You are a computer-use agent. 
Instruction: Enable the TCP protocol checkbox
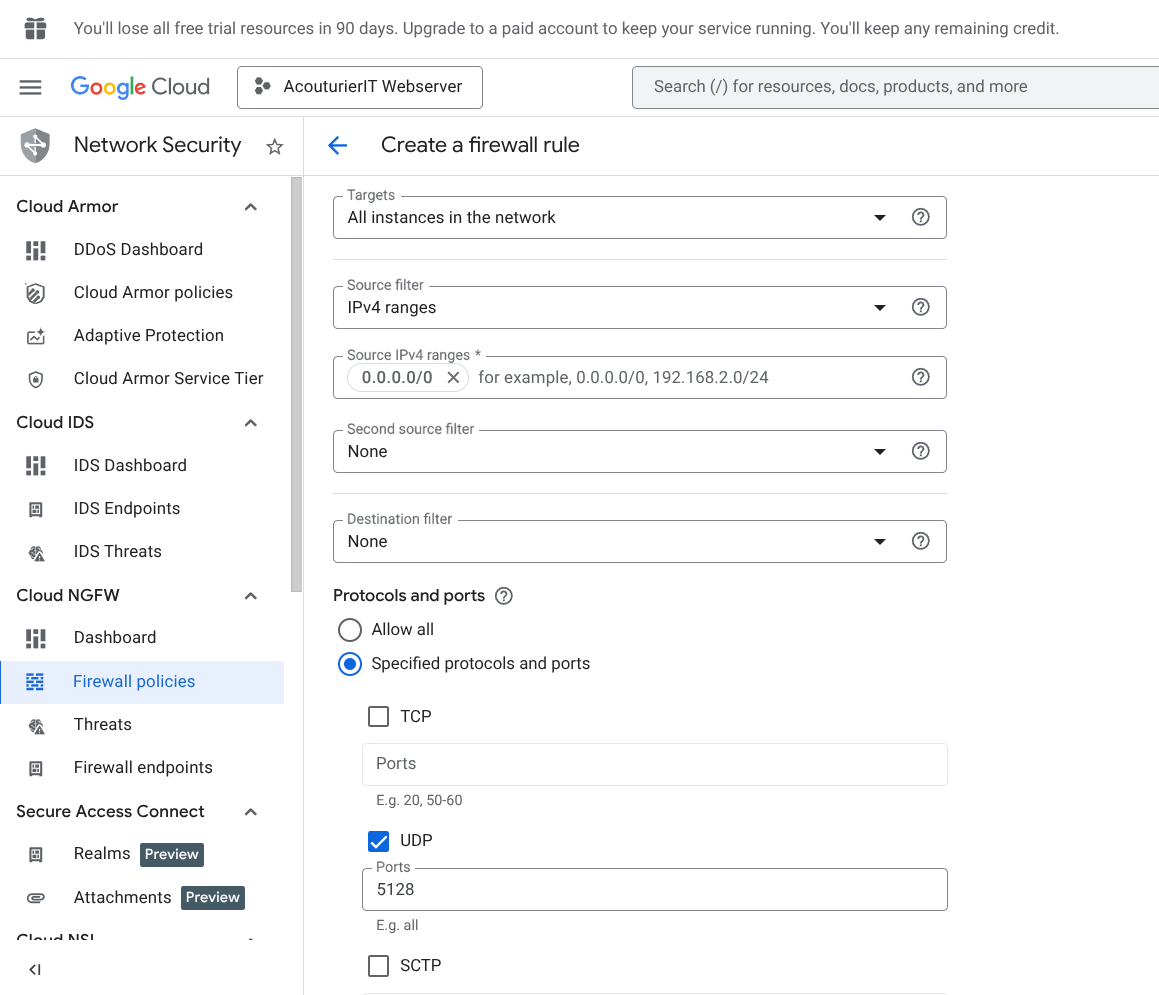tap(378, 716)
